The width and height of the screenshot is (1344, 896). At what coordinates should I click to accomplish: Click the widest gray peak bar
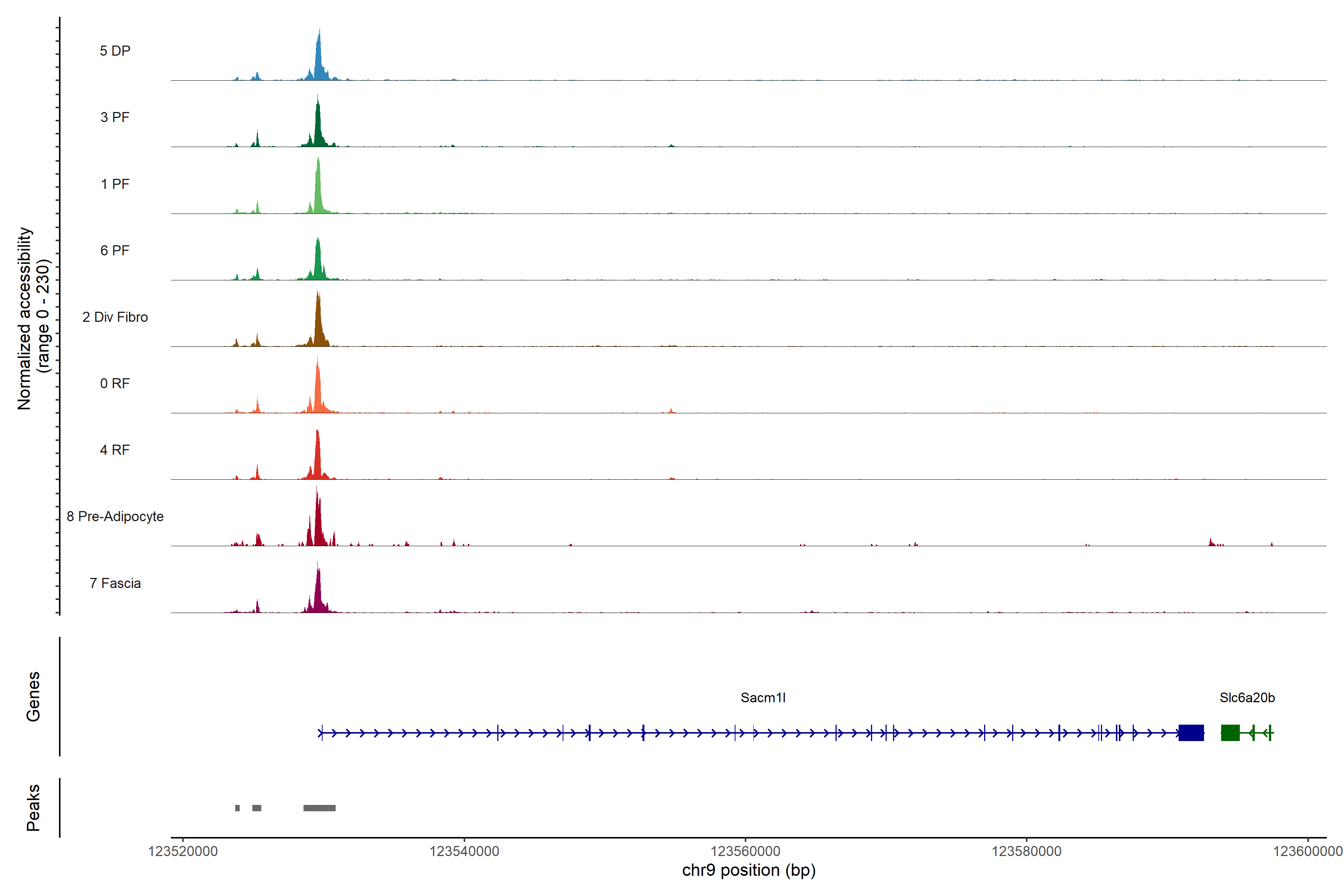(320, 808)
